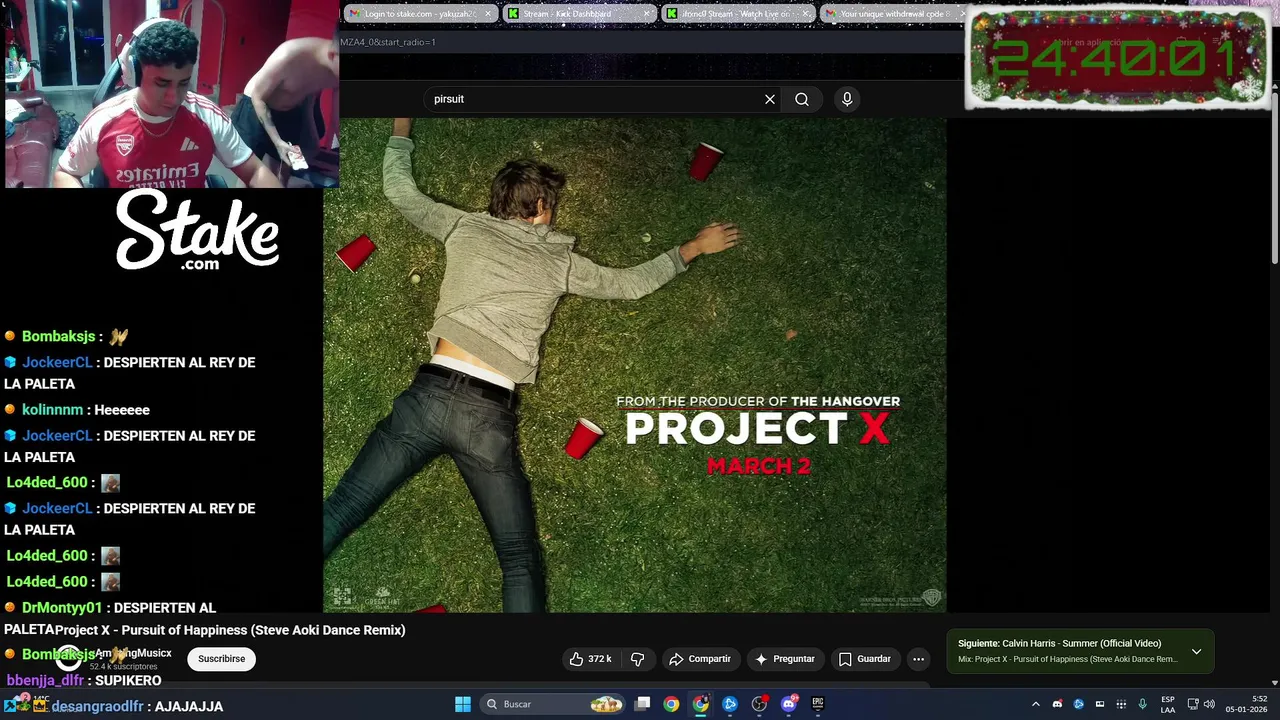Dislike the video with thumbs-down
The image size is (1280, 720).
(638, 659)
